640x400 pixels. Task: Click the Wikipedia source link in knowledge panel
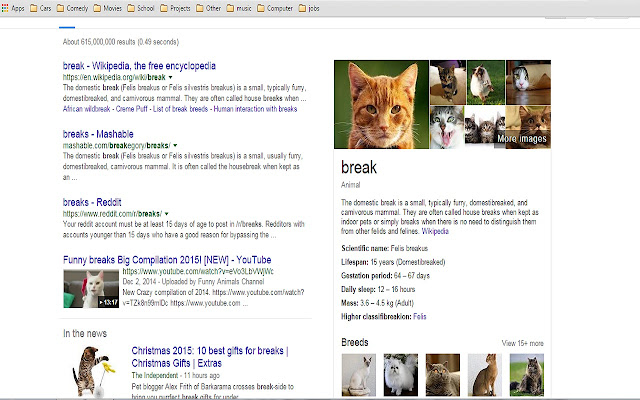435,231
